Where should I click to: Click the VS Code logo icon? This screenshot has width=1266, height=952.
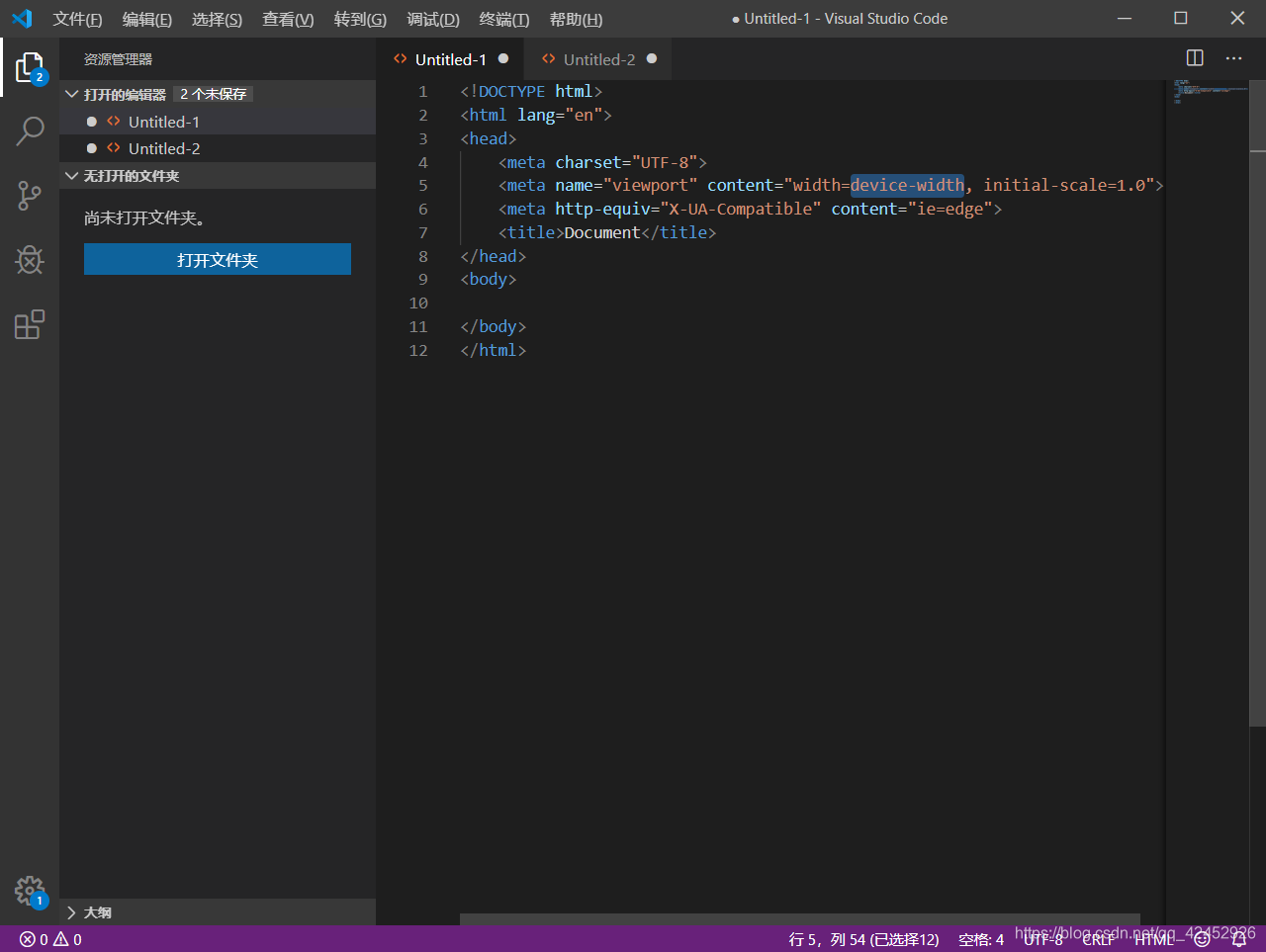tap(22, 19)
